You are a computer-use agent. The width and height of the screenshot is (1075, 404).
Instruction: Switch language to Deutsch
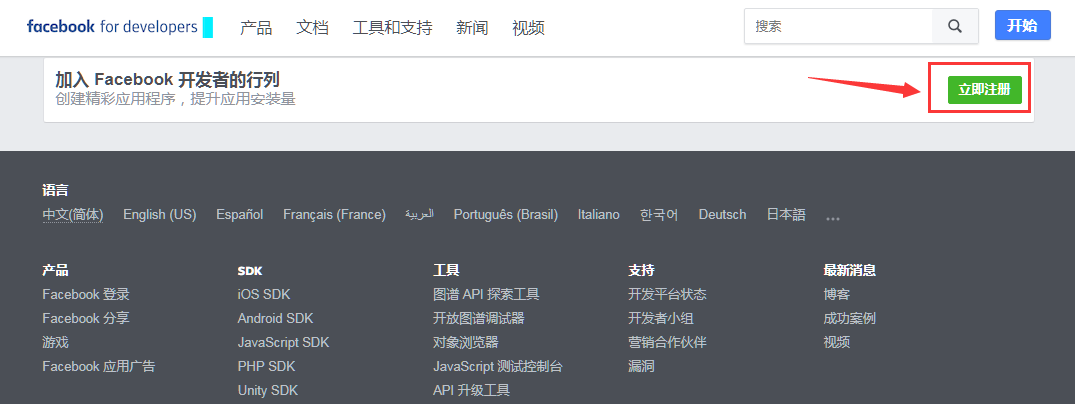tap(722, 215)
